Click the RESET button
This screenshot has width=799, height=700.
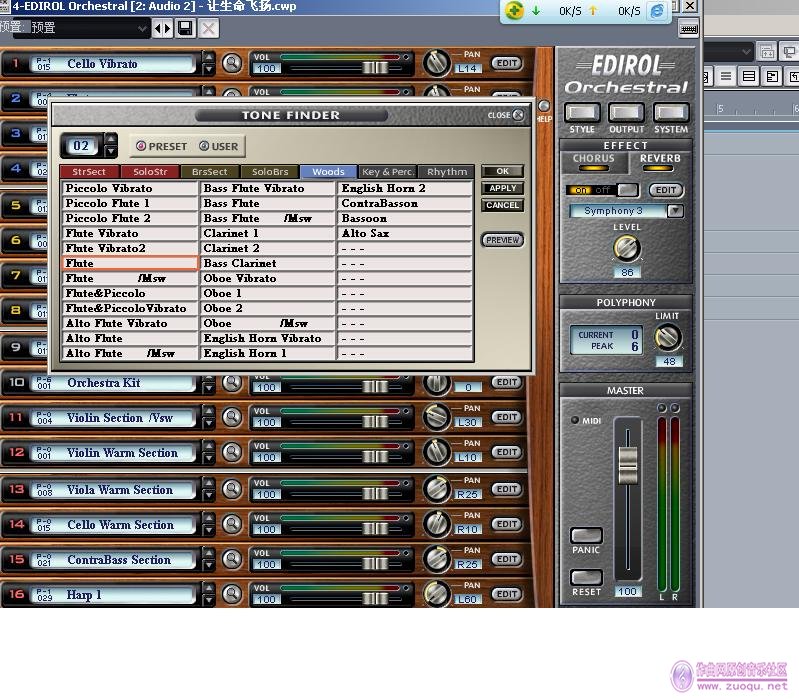coord(587,577)
